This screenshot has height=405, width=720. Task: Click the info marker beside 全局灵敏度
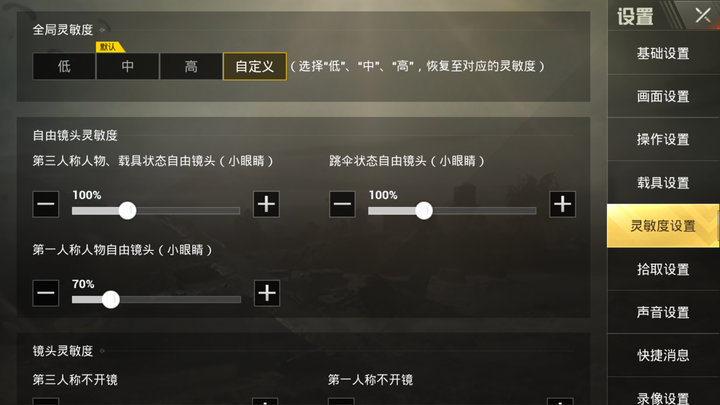(x=102, y=30)
